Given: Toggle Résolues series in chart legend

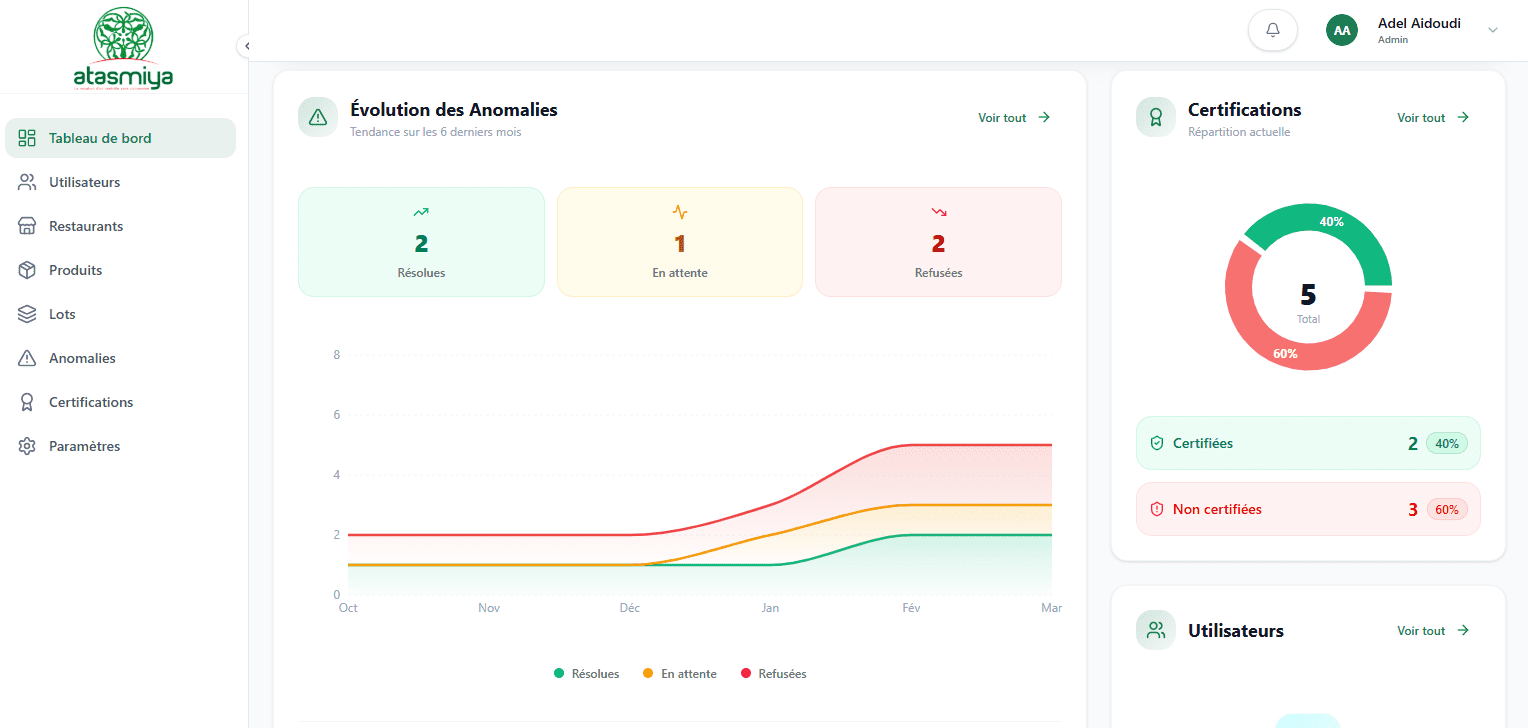Looking at the screenshot, I should pyautogui.click(x=587, y=674).
